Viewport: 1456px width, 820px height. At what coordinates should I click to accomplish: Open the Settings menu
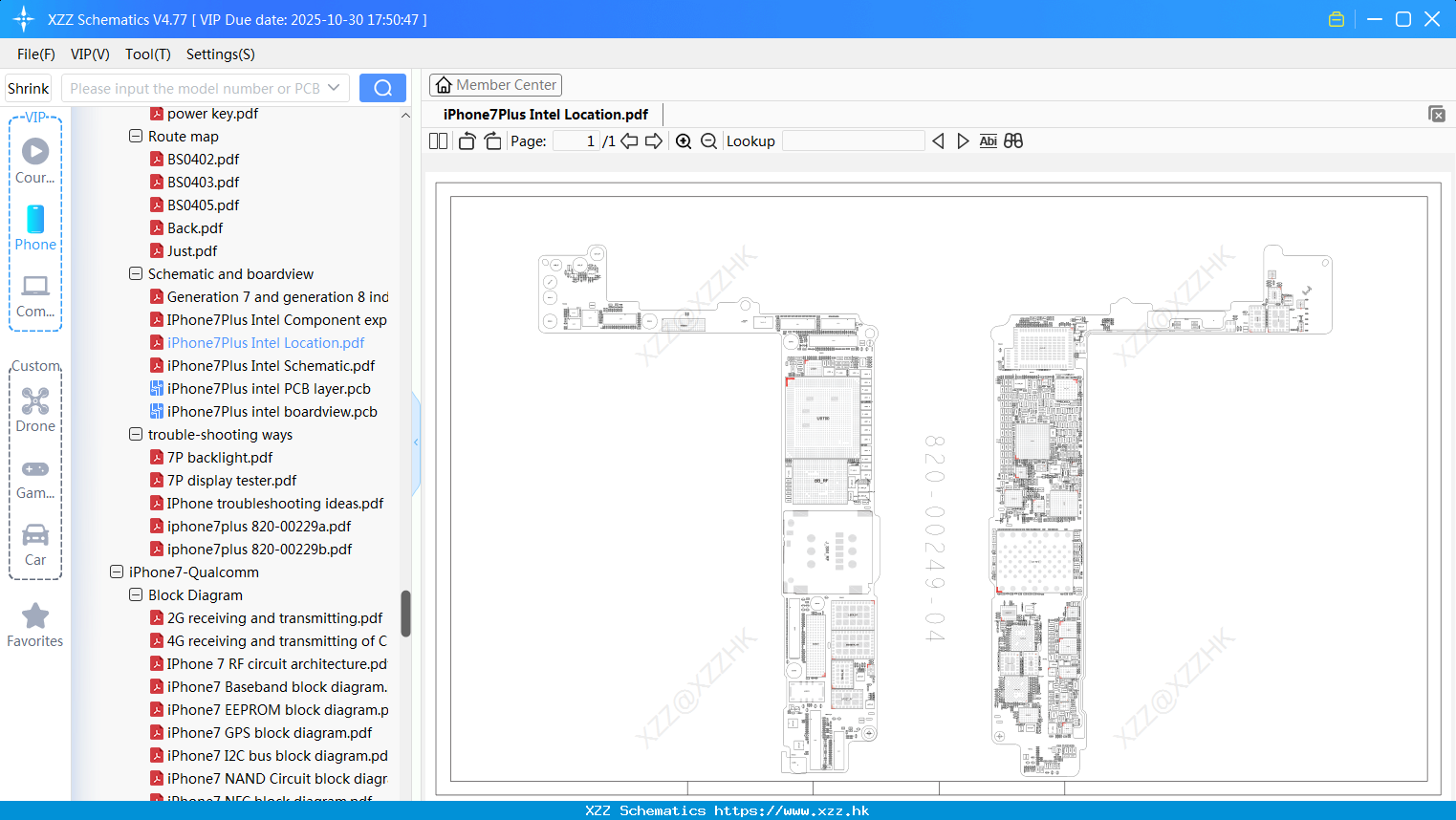tap(221, 54)
